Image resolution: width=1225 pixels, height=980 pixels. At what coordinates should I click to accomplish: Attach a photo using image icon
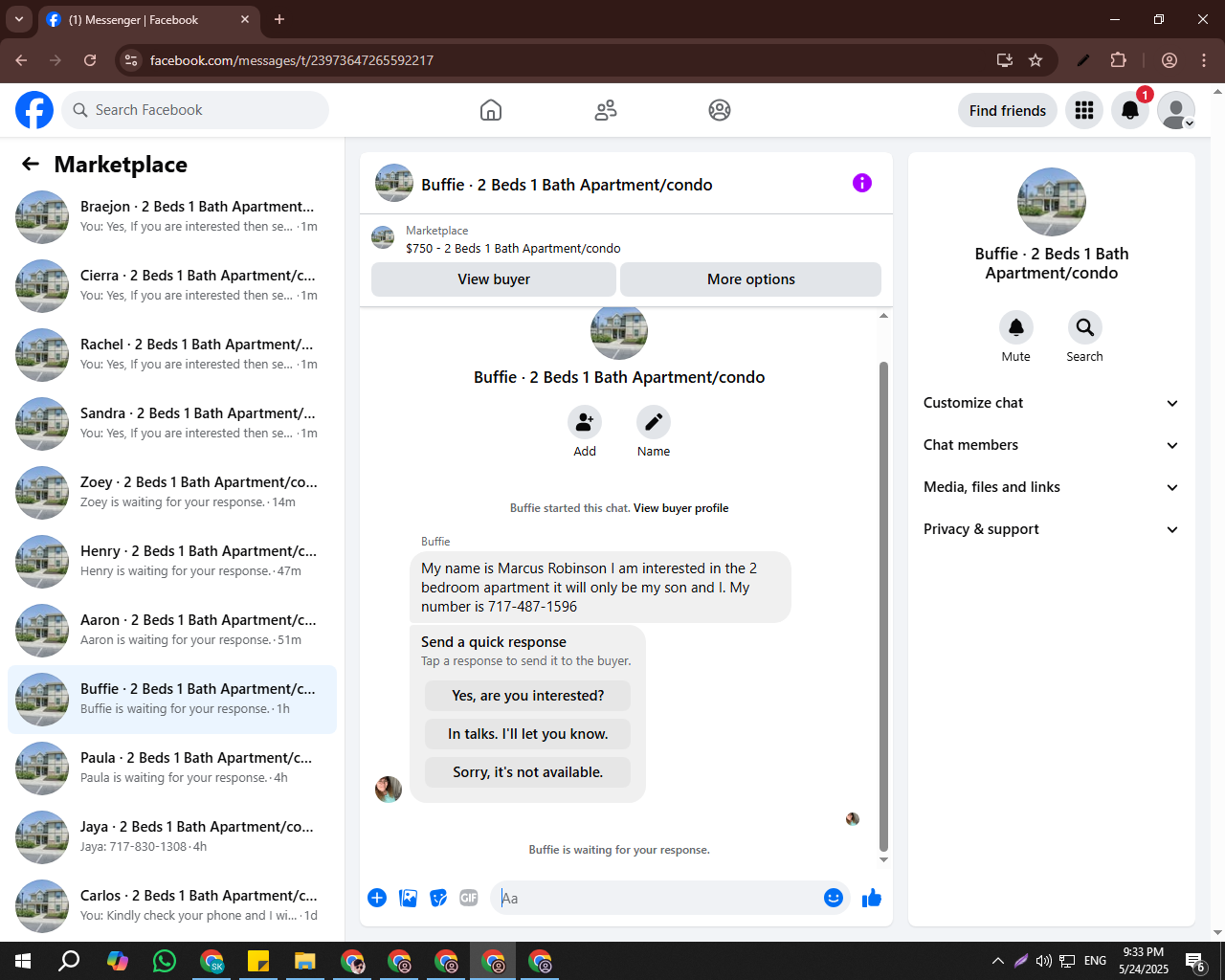pos(408,898)
